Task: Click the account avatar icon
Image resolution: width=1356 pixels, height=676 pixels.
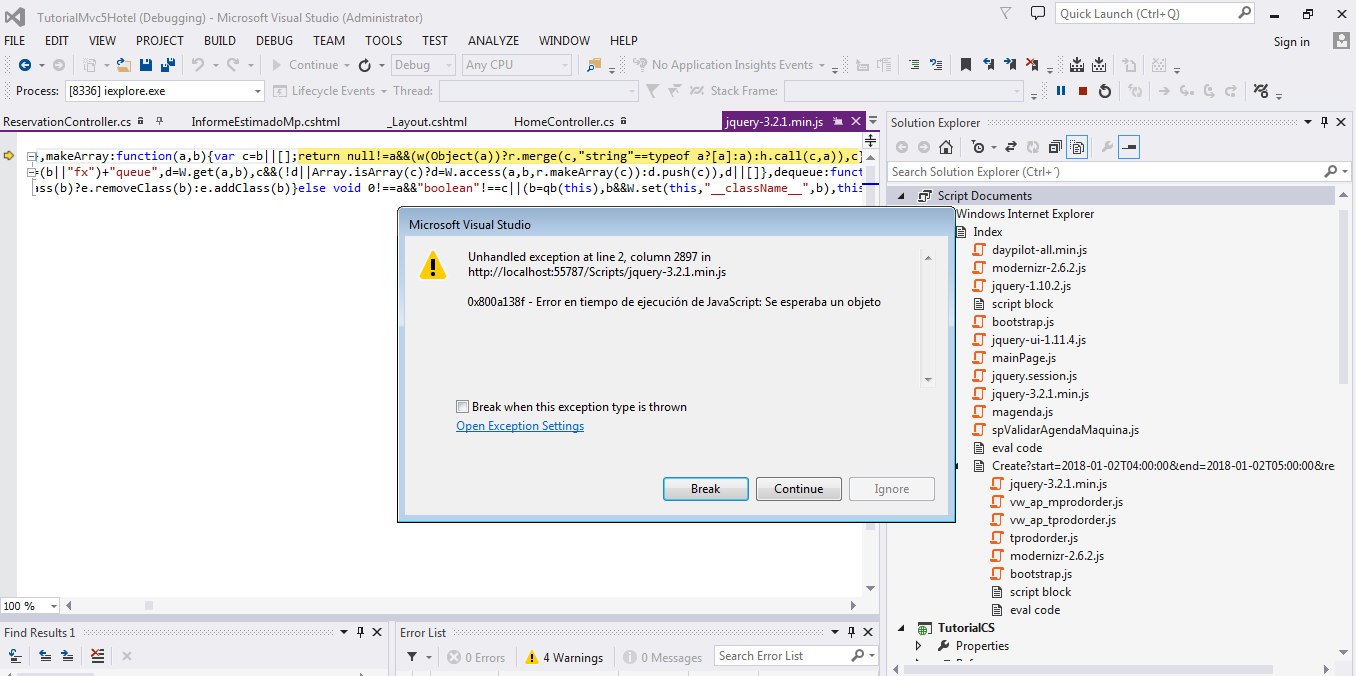Action: click(1342, 40)
